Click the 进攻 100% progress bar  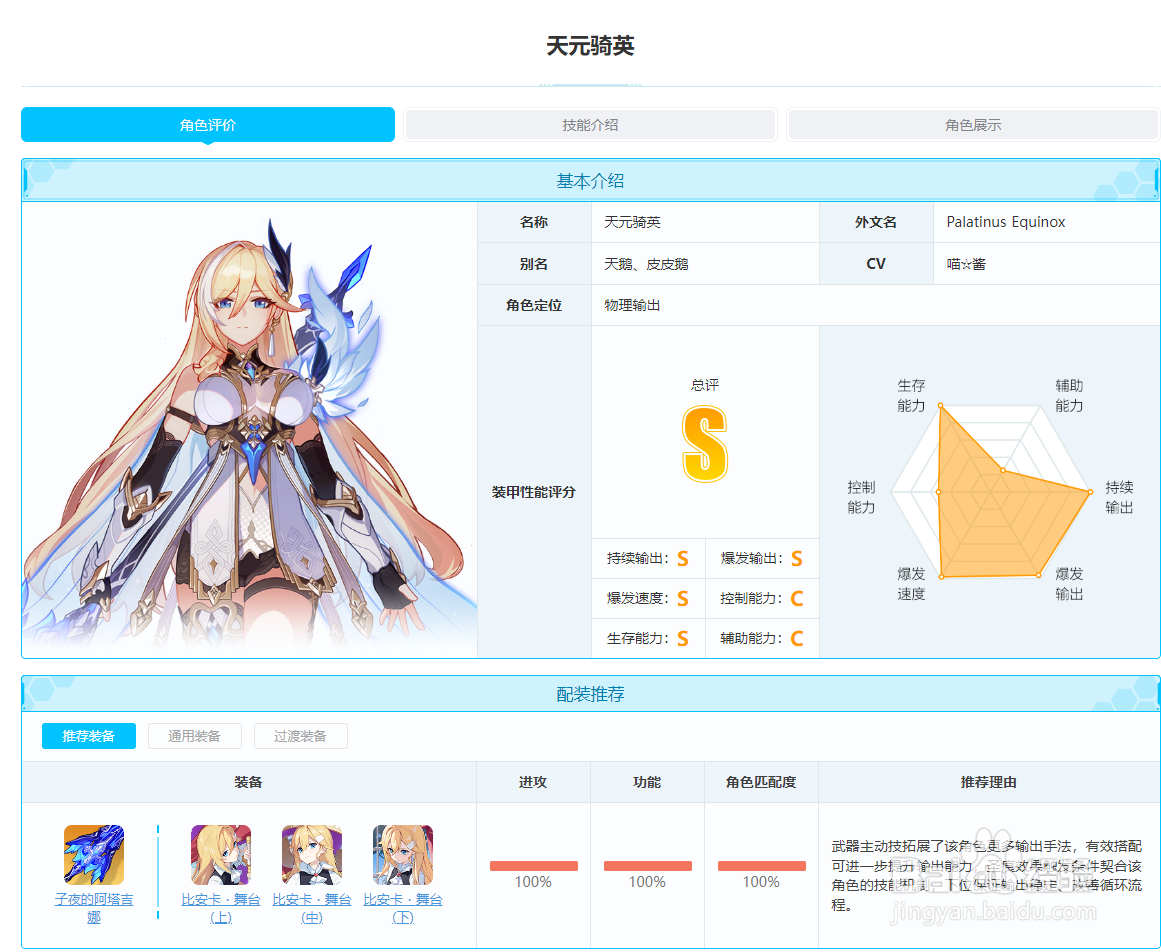[533, 866]
